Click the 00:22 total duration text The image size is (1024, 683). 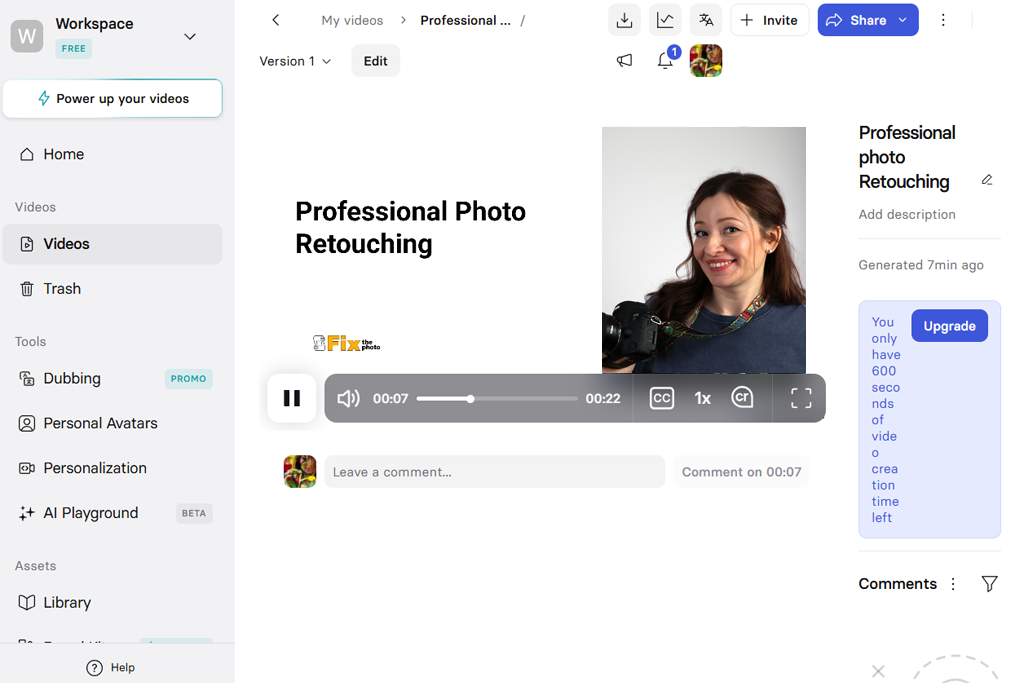point(603,398)
